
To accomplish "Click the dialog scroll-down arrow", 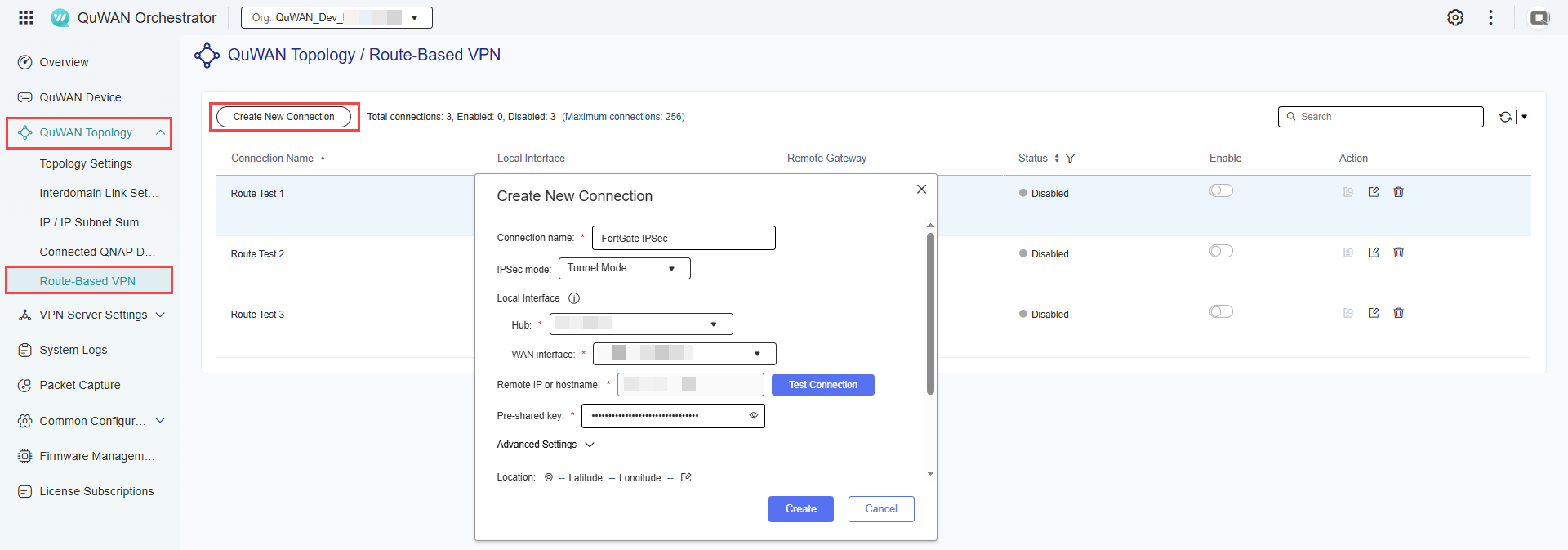I will click(x=930, y=474).
